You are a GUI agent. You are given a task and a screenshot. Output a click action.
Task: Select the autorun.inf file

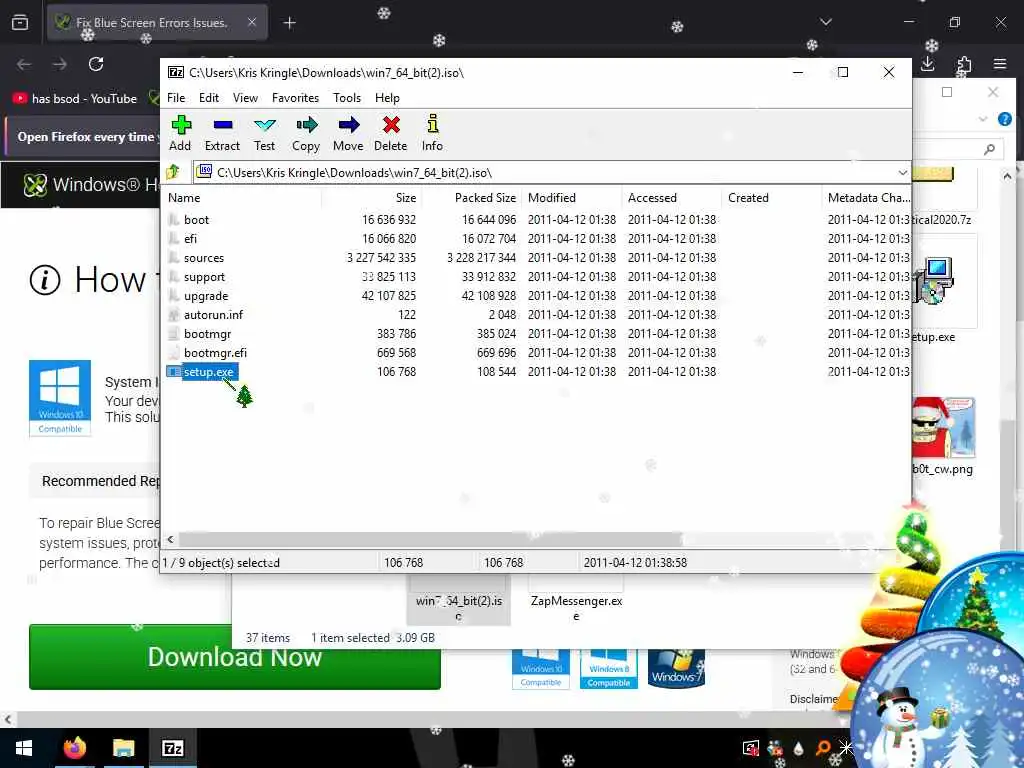point(213,315)
